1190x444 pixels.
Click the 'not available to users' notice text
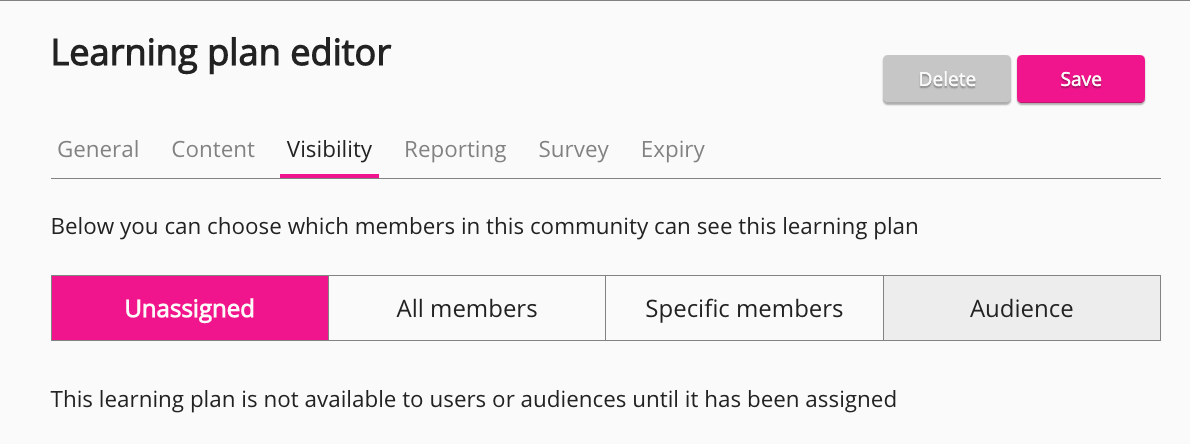[x=473, y=400]
